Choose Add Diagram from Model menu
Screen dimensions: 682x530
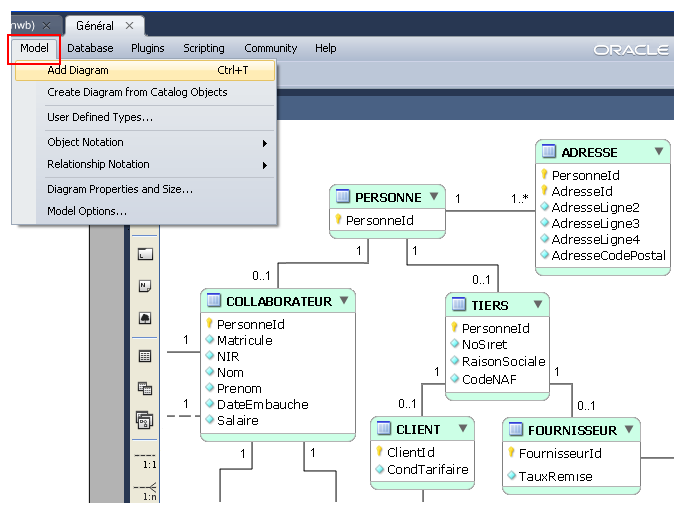[x=78, y=71]
